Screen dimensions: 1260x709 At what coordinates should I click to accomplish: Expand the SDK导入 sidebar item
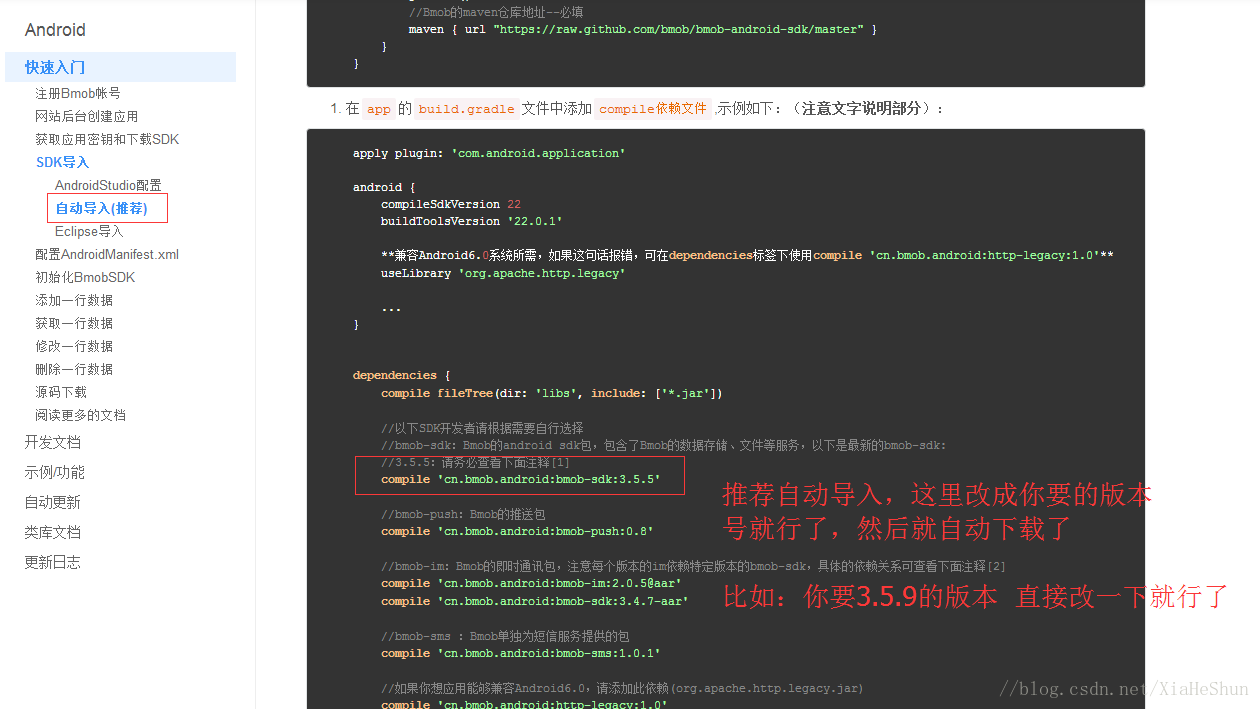(62, 162)
